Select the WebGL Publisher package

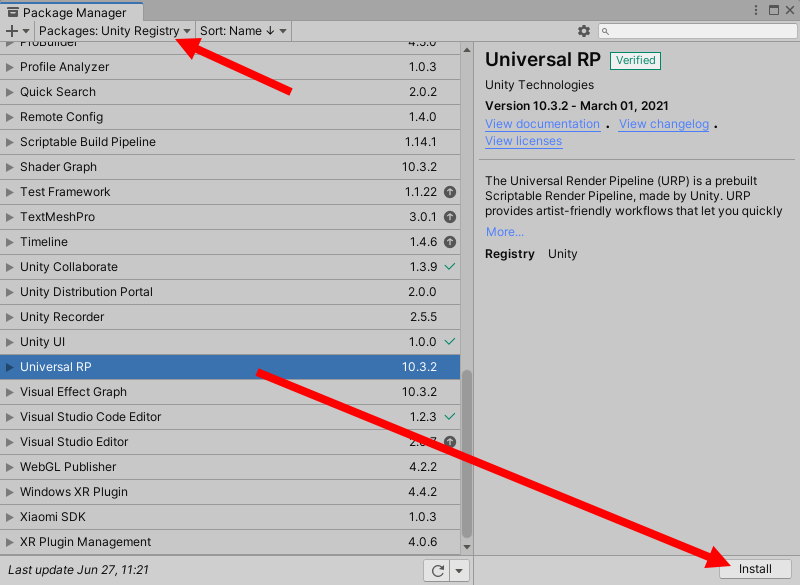(x=230, y=467)
